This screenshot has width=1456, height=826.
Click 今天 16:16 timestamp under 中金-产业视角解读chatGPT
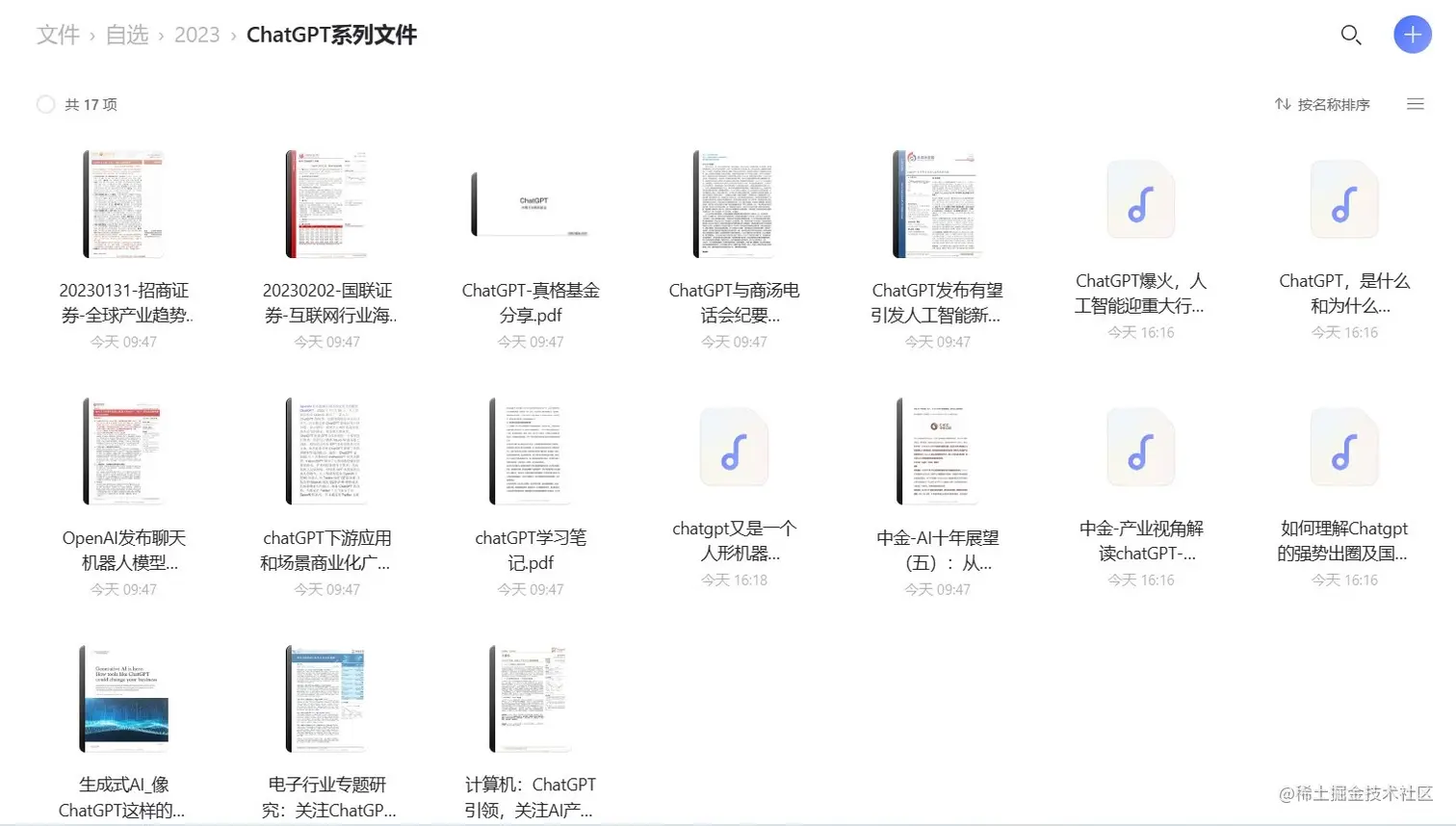(1141, 580)
